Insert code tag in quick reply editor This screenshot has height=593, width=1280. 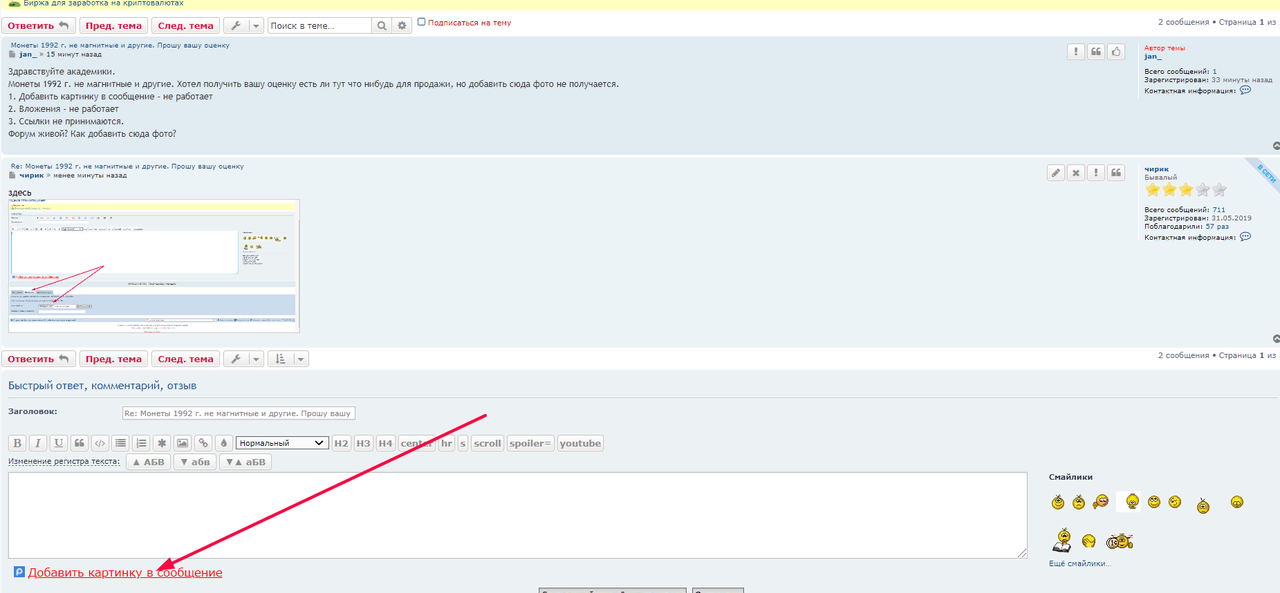click(99, 443)
